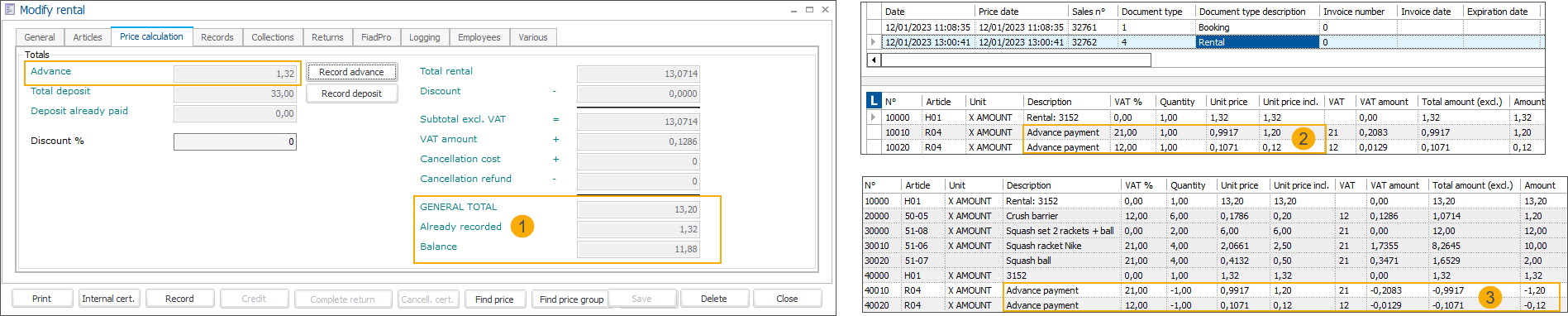Click the Record button at the bottom
This screenshot has width=1568, height=316.
coord(179,299)
